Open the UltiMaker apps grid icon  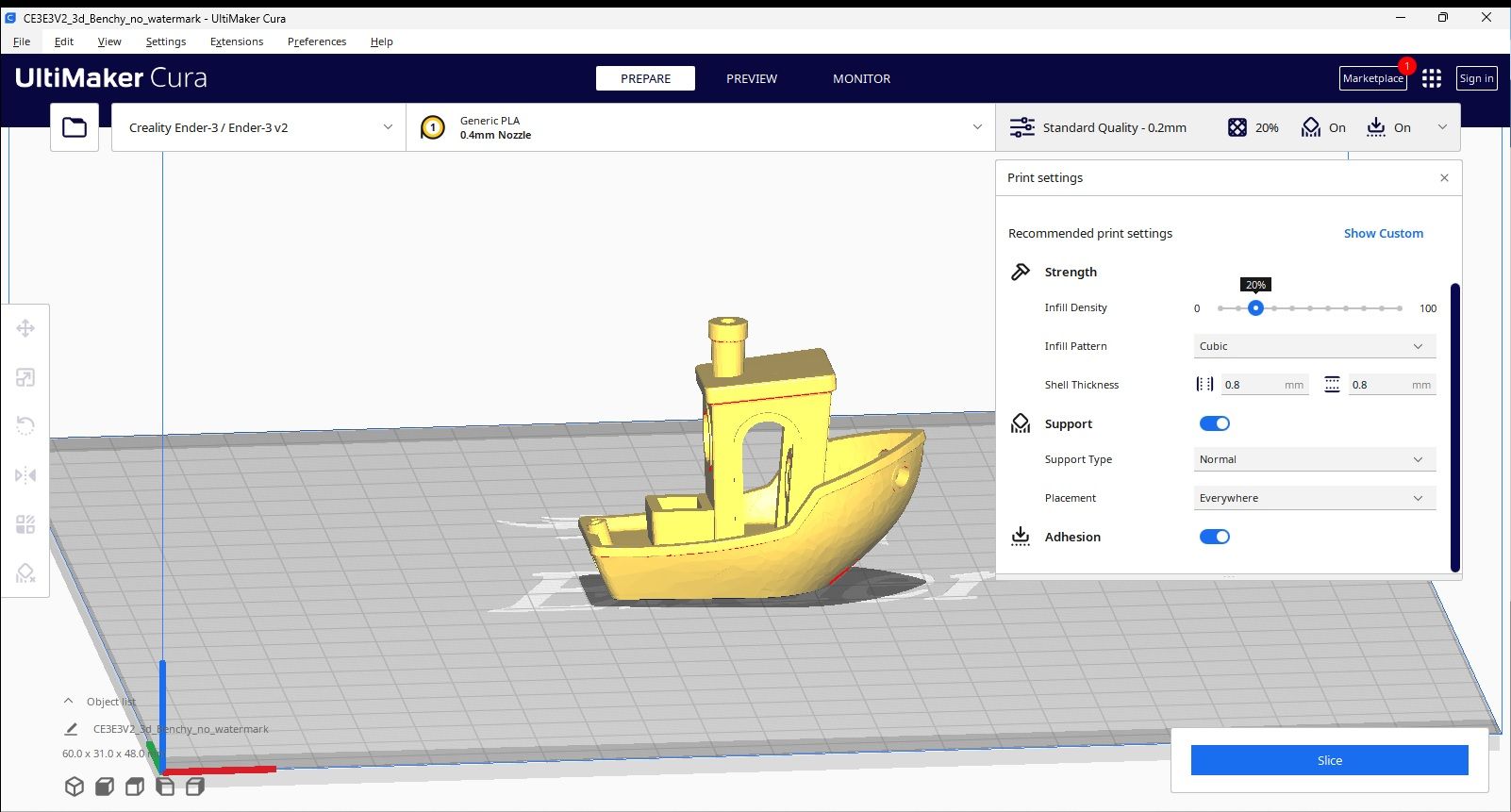click(1432, 78)
